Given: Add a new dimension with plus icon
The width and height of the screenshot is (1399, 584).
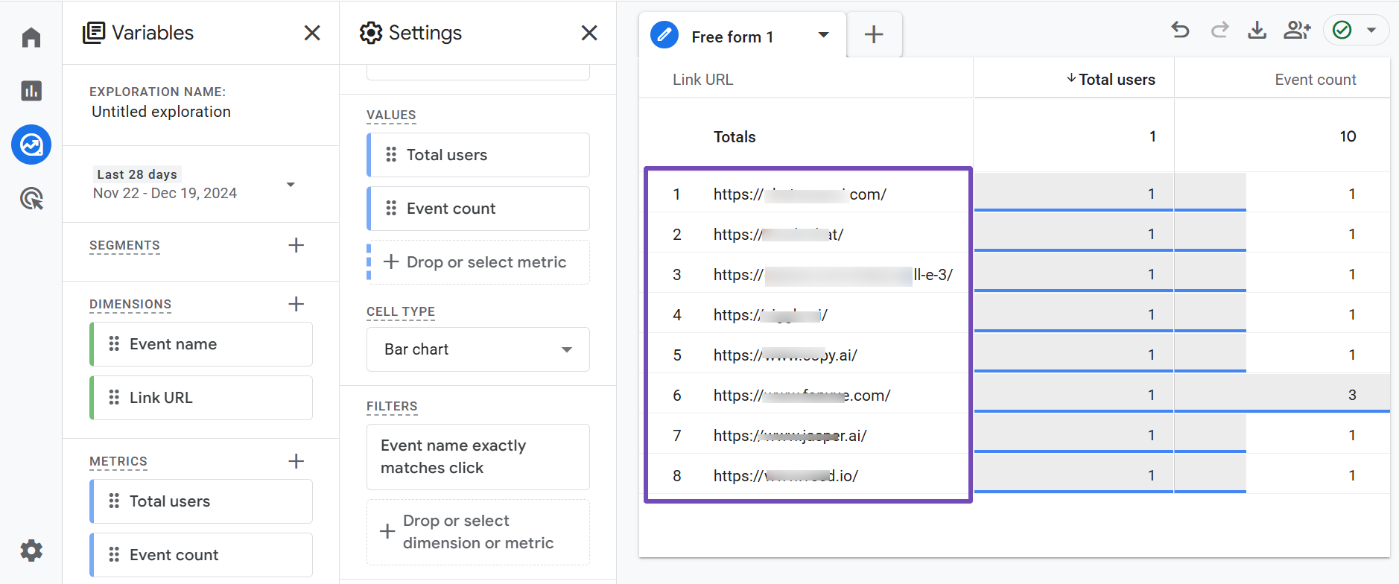Looking at the screenshot, I should coord(296,304).
